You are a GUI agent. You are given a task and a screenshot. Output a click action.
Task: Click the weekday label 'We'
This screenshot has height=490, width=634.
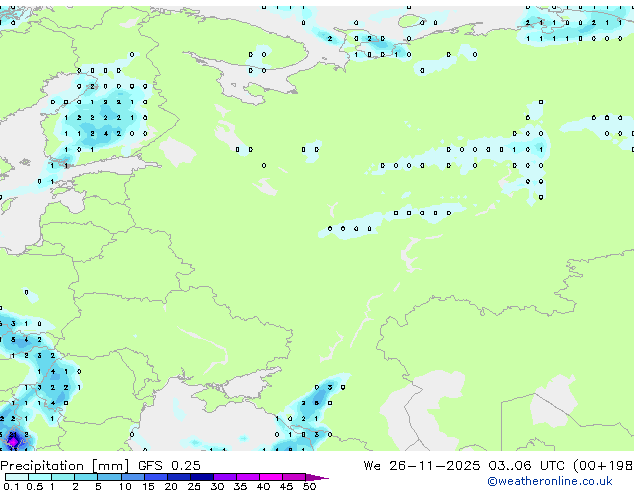pos(372,466)
